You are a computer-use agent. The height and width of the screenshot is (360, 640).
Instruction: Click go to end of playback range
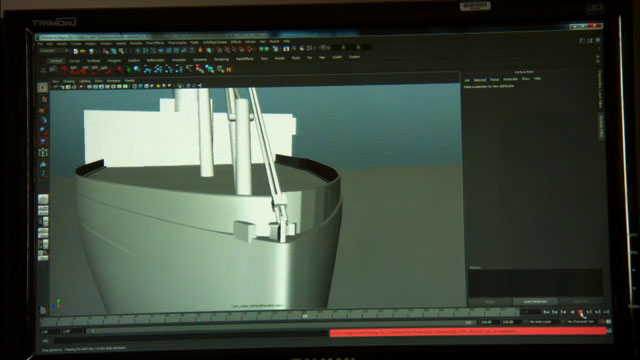[606, 312]
